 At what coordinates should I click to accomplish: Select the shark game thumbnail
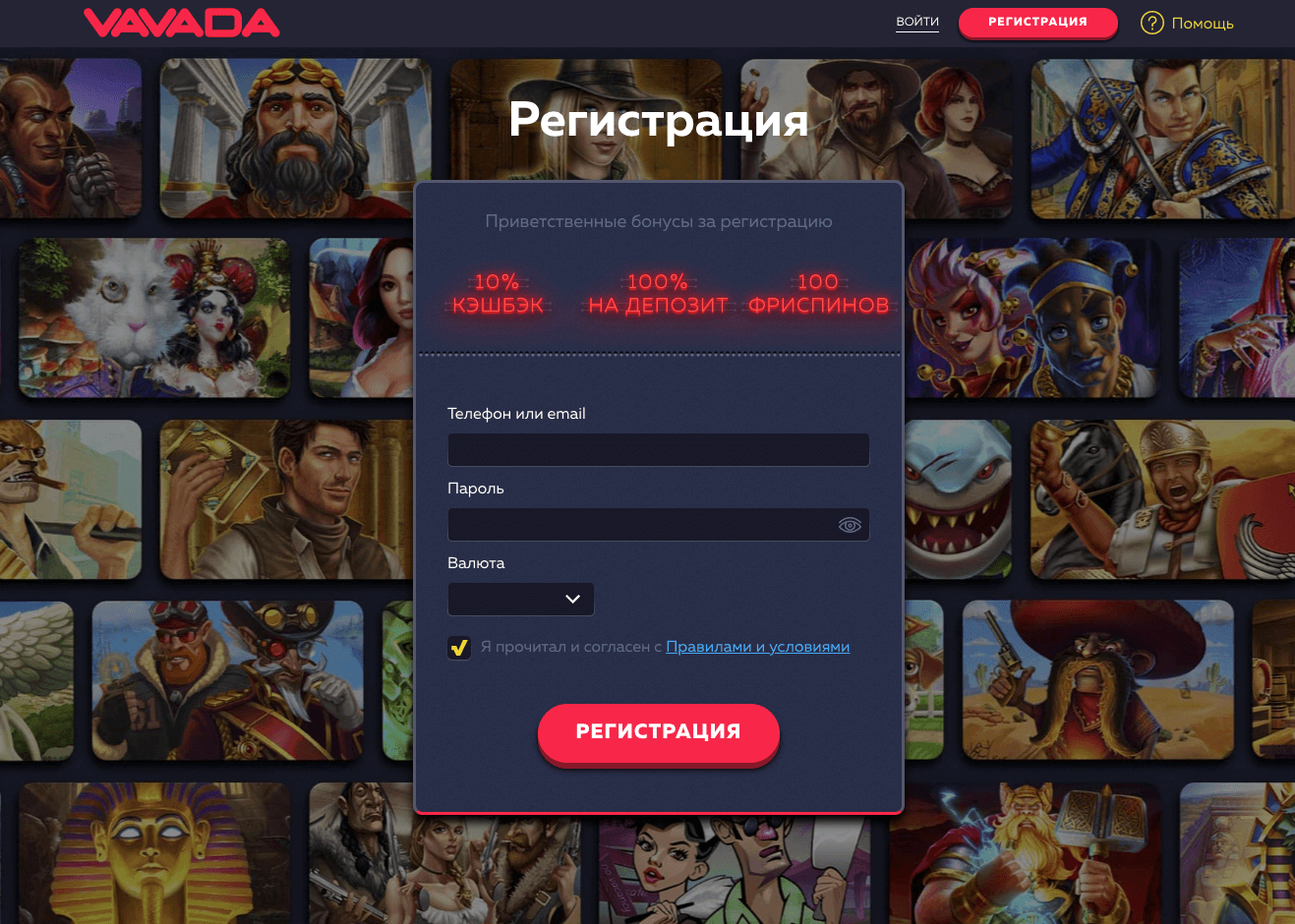pos(958,499)
